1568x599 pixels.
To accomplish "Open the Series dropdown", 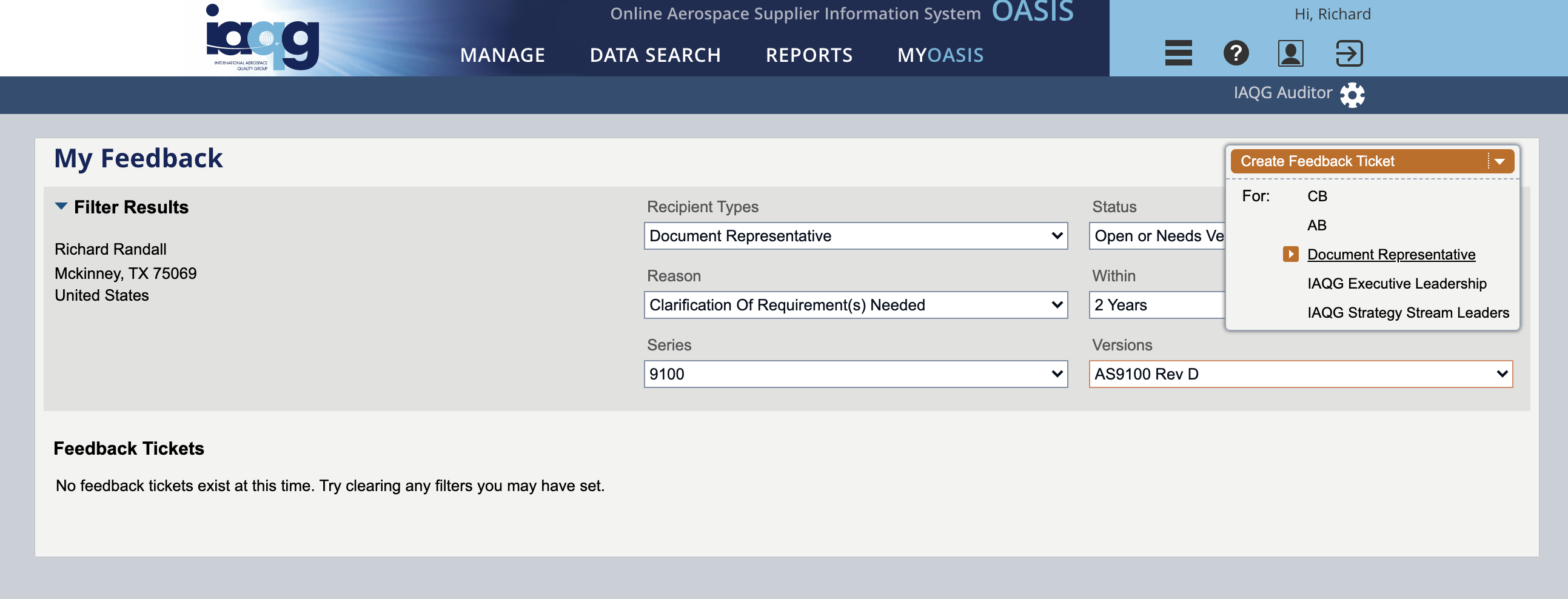I will pos(855,373).
